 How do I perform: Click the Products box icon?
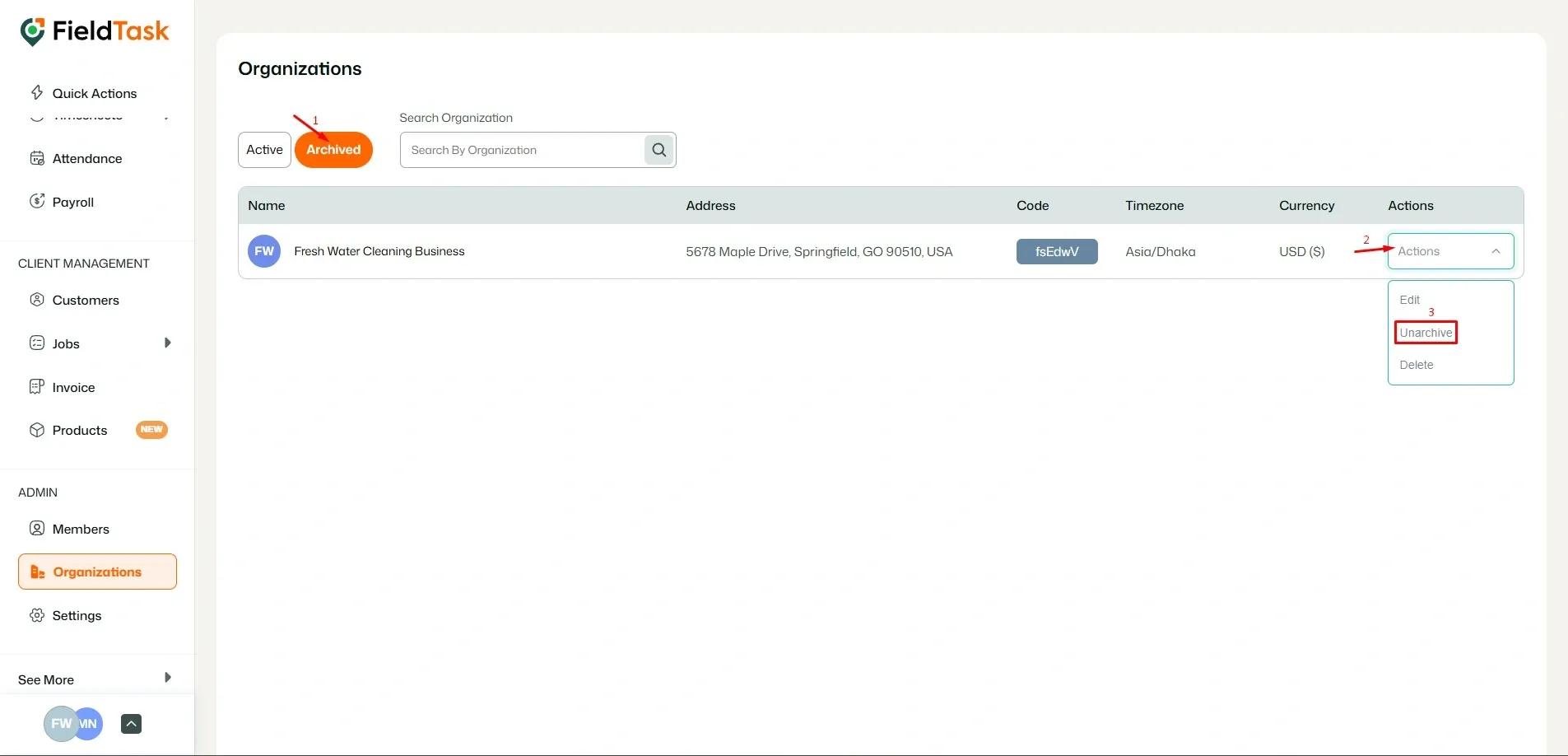37,430
